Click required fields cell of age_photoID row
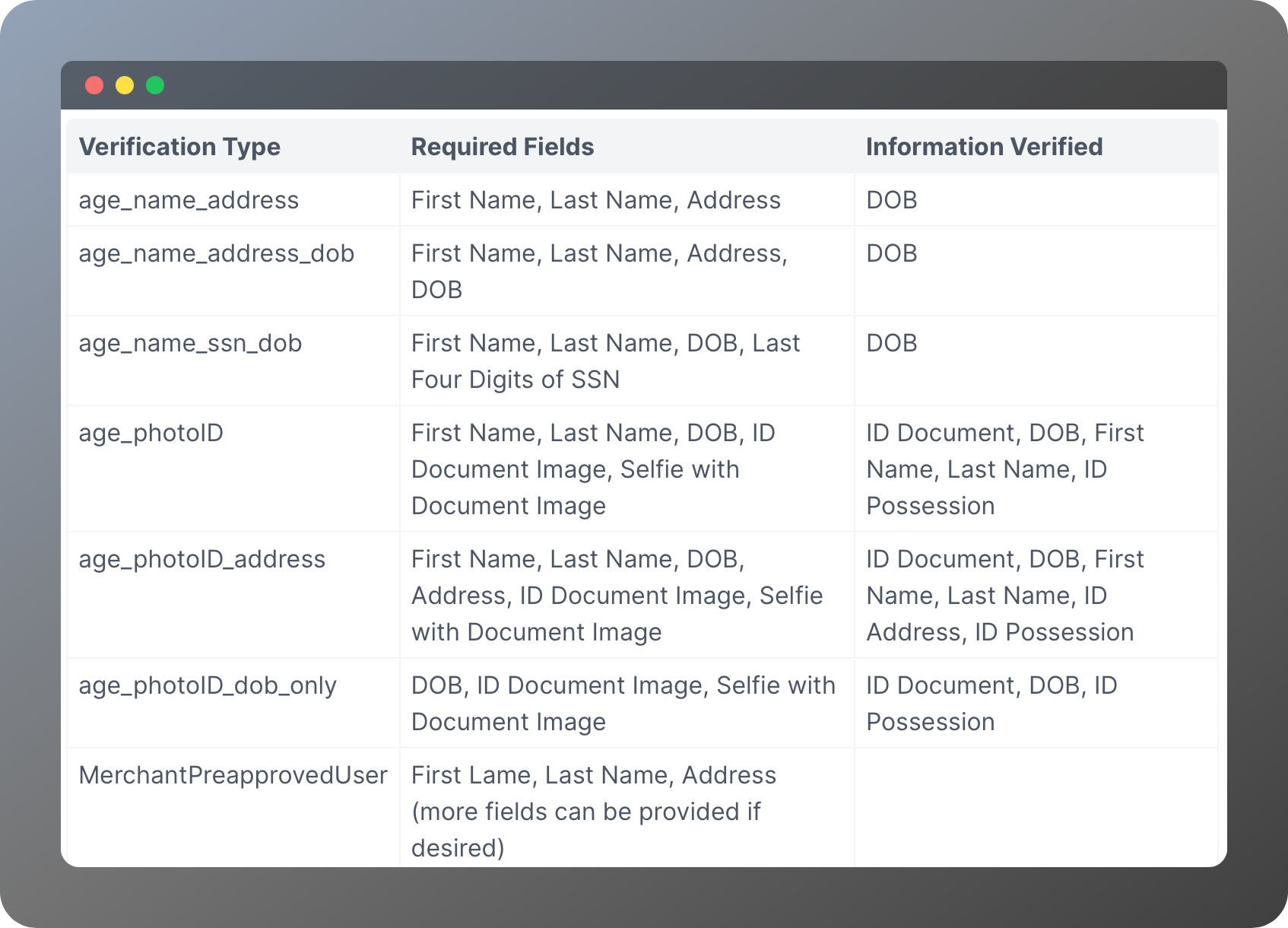This screenshot has height=928, width=1288. (627, 469)
